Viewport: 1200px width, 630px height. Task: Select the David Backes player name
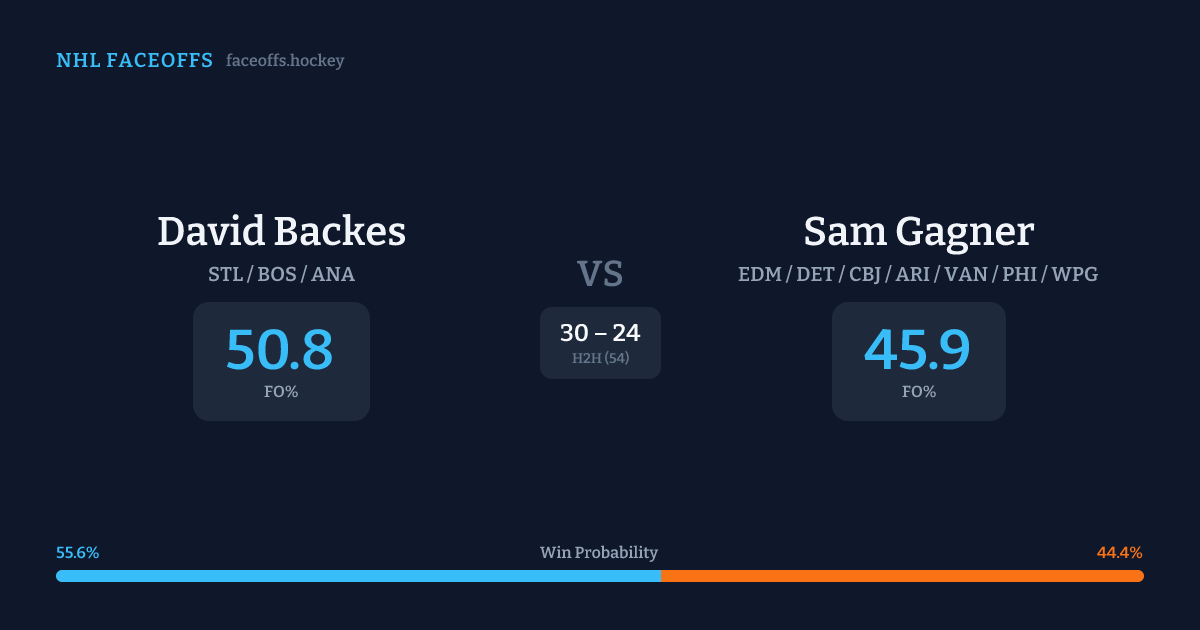point(281,232)
